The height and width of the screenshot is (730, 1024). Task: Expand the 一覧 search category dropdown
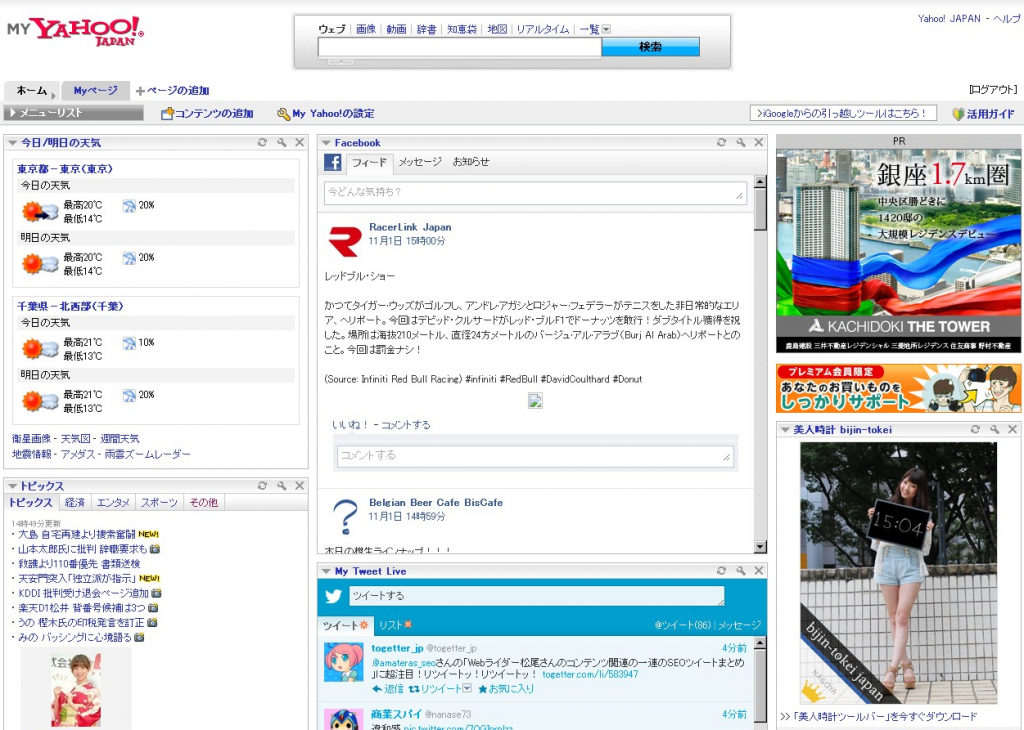pyautogui.click(x=606, y=30)
